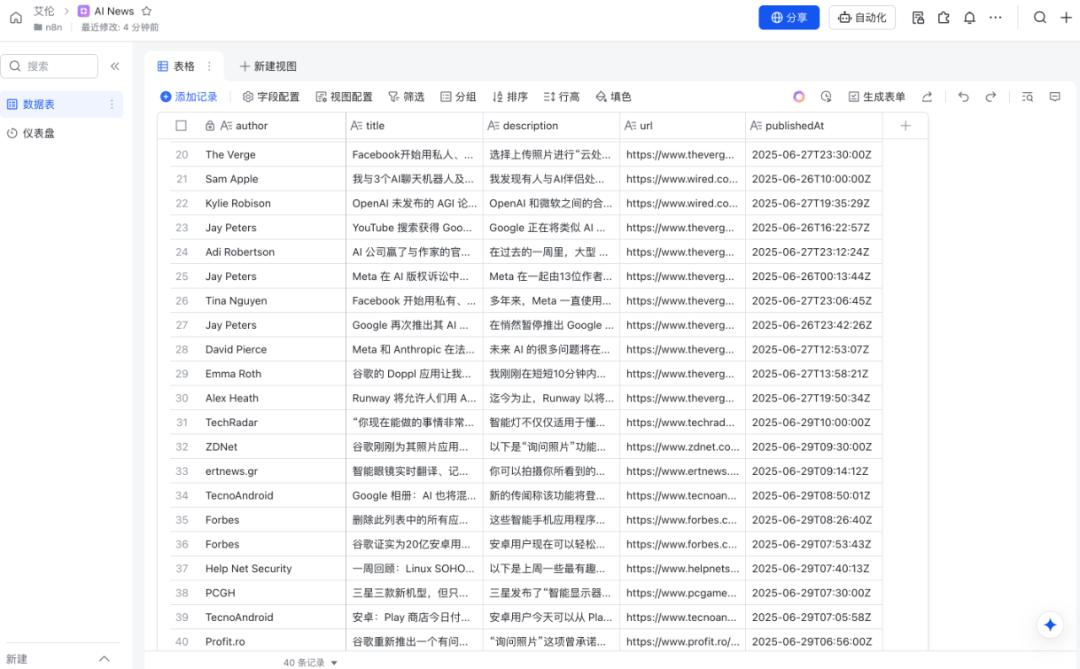
Task: Open the 筛选 filter menu
Action: (x=406, y=96)
